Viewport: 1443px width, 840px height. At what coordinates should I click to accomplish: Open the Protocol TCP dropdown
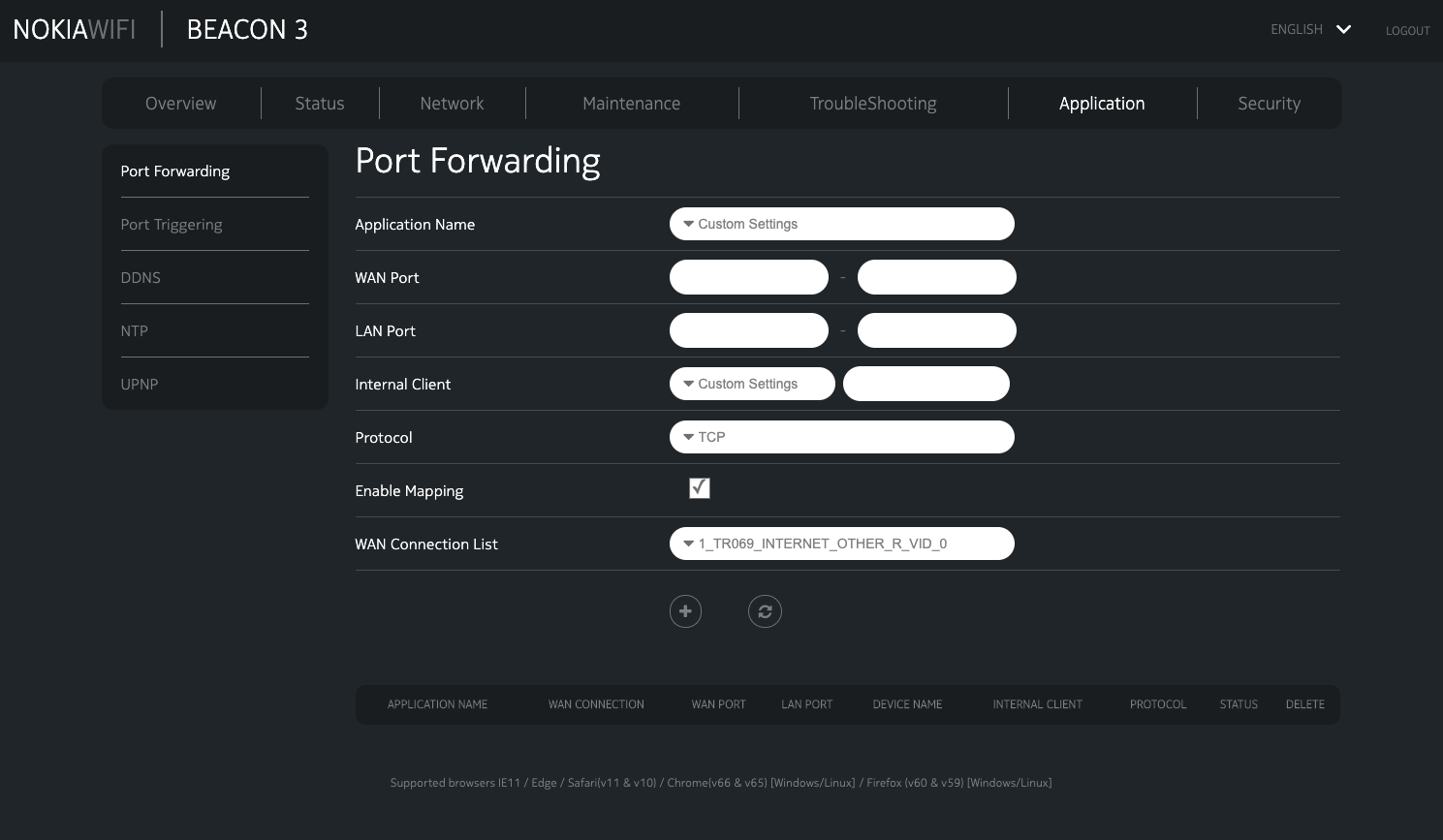[x=842, y=437]
